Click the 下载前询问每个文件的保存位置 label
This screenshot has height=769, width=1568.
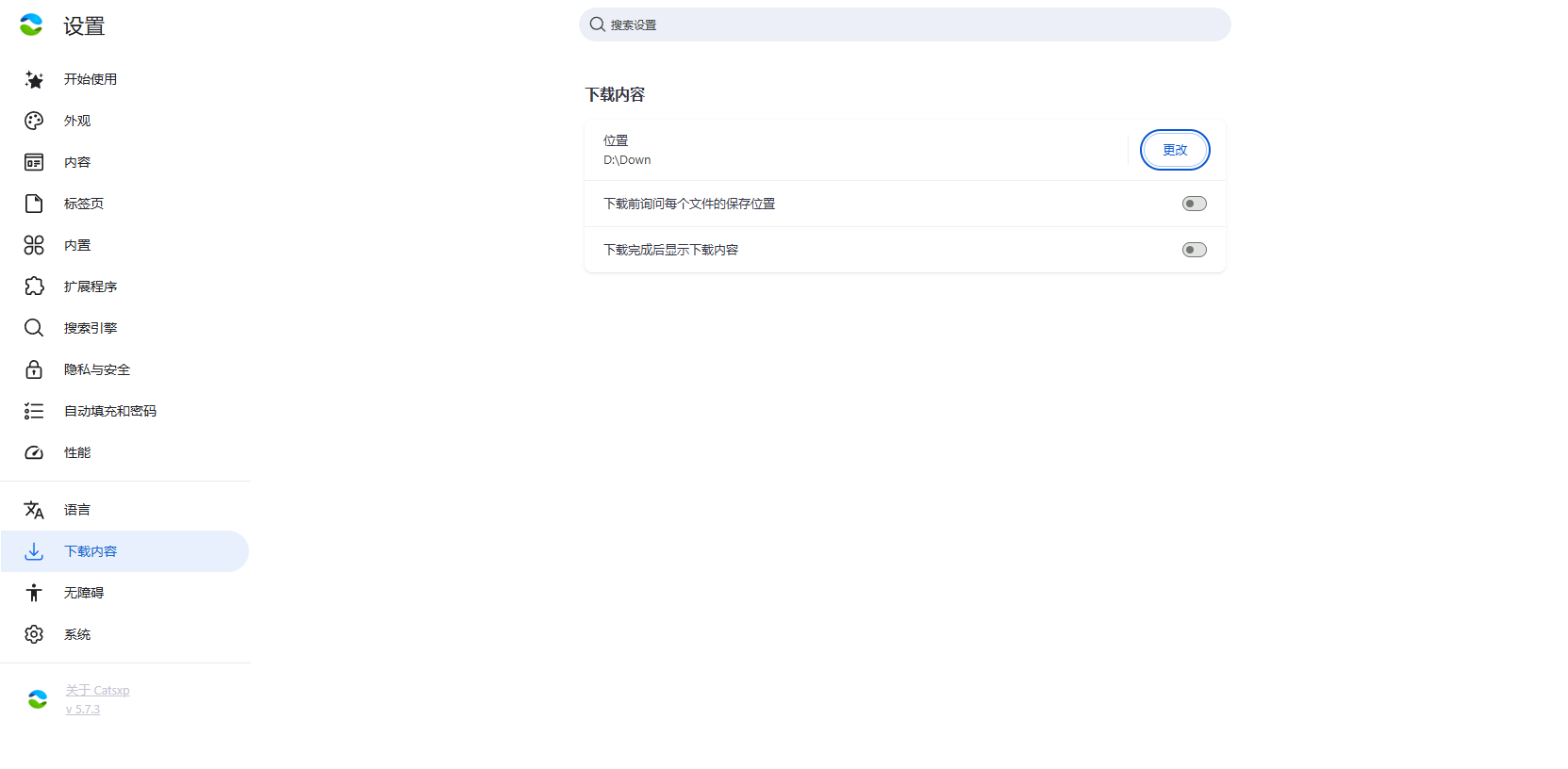[x=689, y=204]
